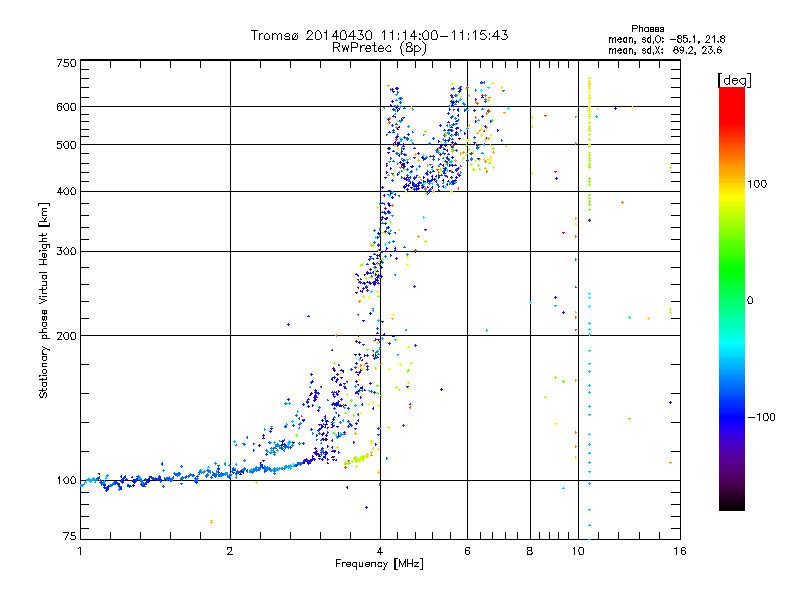The height and width of the screenshot is (600, 800).
Task: Click the y-axis tick label '500'
Action: [66, 145]
